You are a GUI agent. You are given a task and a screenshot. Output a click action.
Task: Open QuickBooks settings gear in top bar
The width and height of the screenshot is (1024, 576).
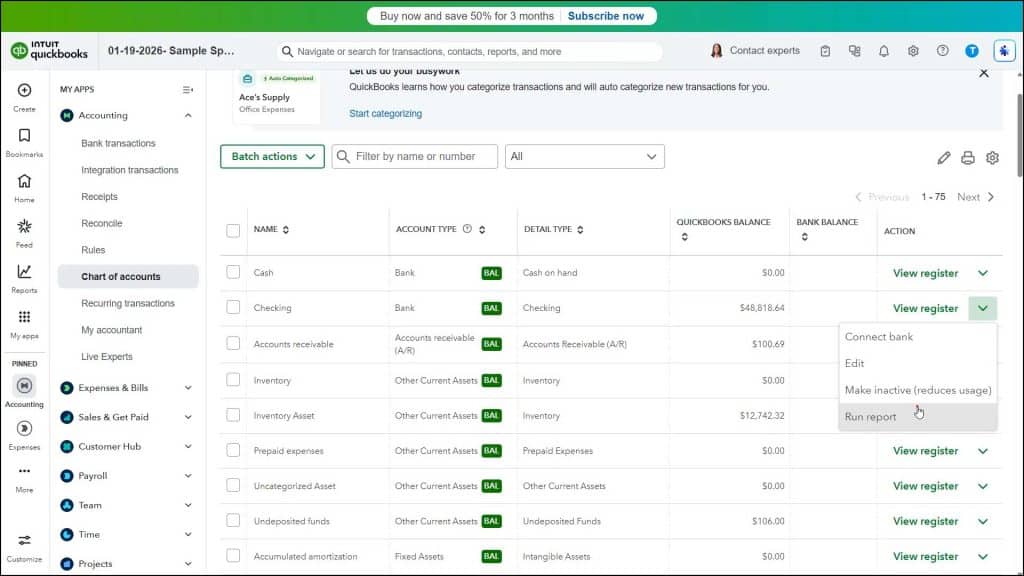(x=913, y=50)
